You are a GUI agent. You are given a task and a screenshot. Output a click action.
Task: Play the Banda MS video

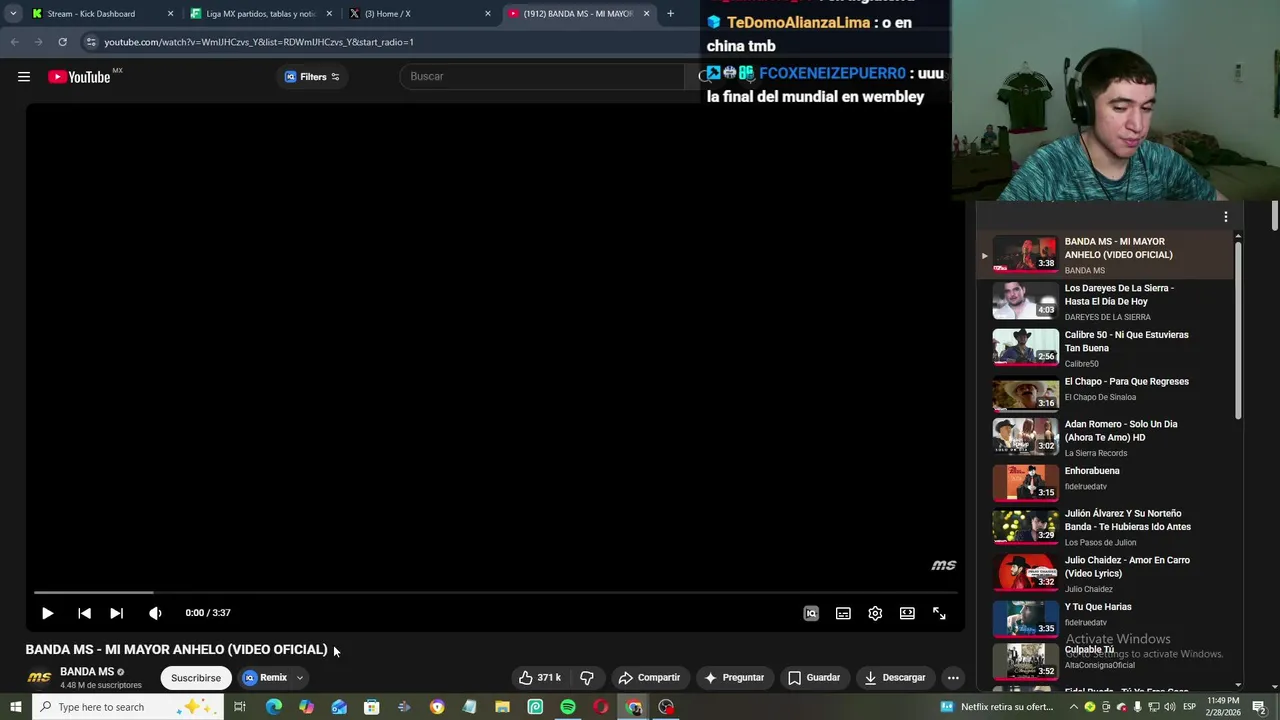click(47, 613)
